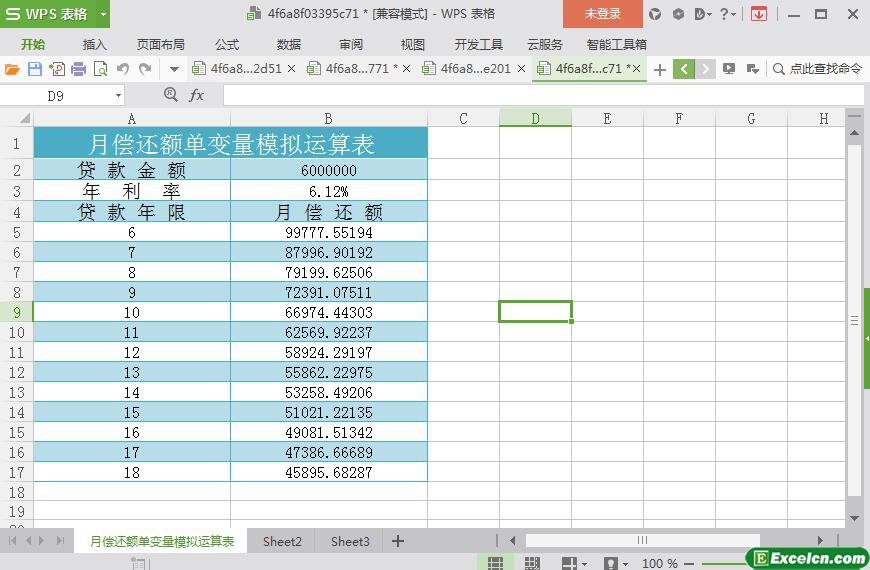
Task: Undo the last action
Action: (123, 69)
